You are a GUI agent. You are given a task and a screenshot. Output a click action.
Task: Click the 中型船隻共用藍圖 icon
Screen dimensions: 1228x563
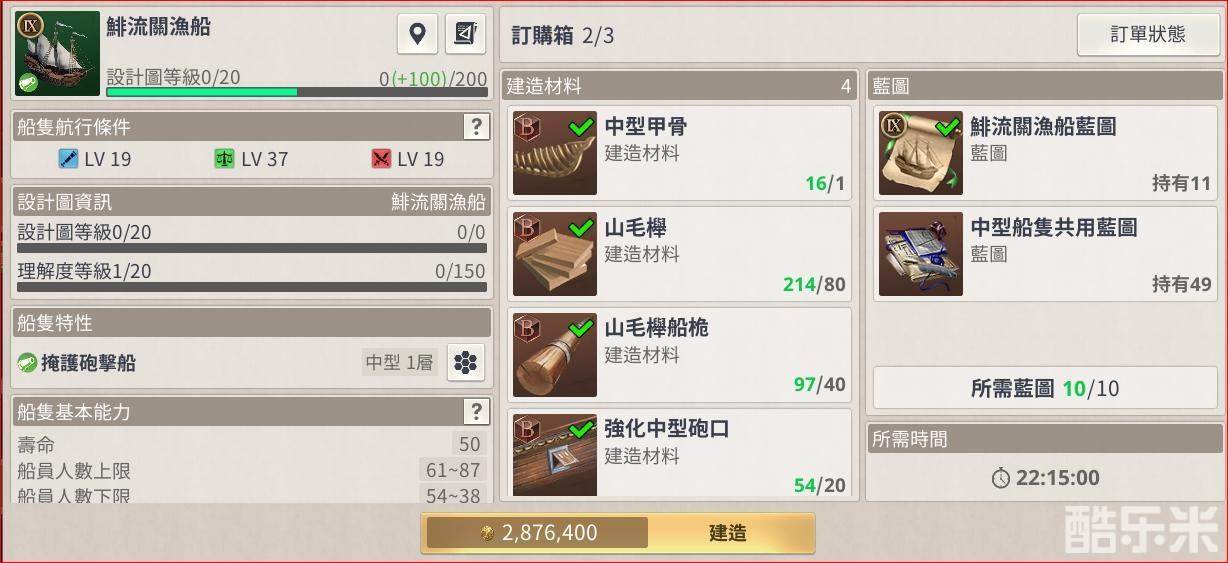click(x=921, y=254)
